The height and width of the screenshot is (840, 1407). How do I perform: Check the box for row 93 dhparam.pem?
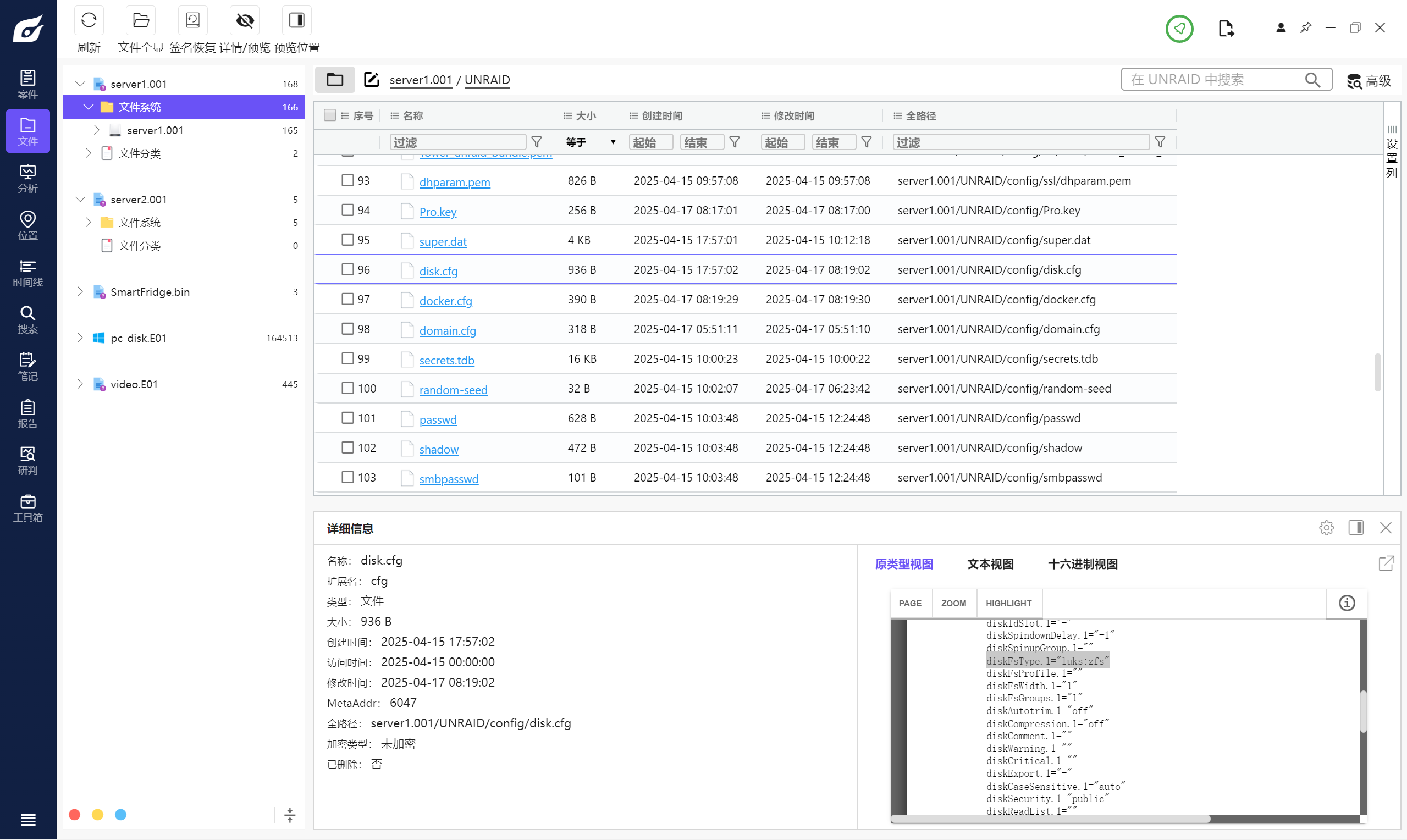[347, 180]
